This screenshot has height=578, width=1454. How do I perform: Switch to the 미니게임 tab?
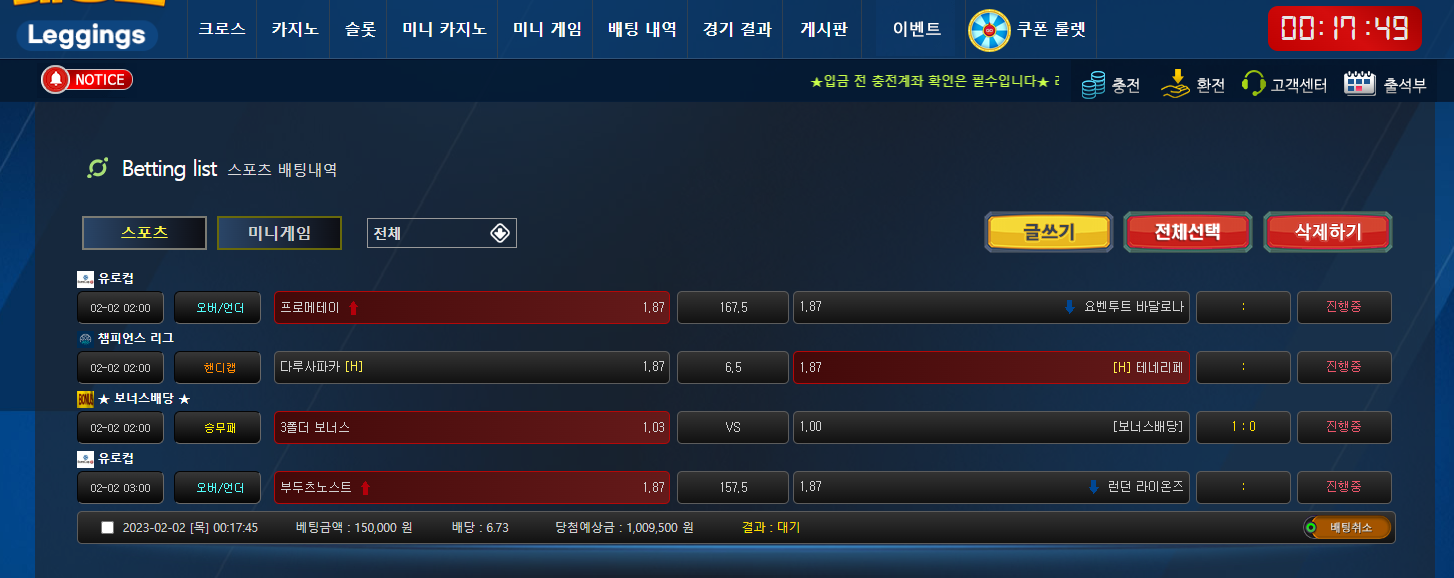pyautogui.click(x=279, y=233)
